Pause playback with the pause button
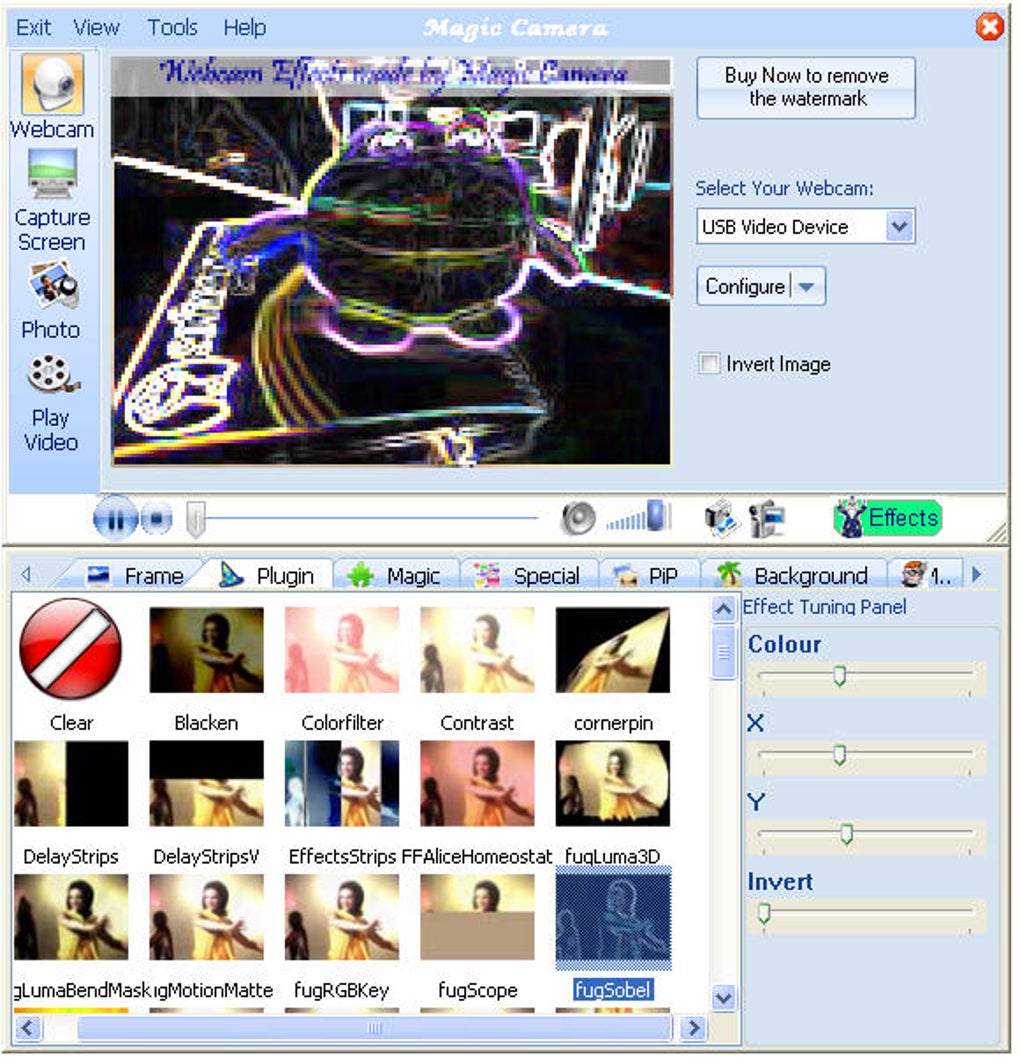The width and height of the screenshot is (1020, 1064). pos(115,520)
